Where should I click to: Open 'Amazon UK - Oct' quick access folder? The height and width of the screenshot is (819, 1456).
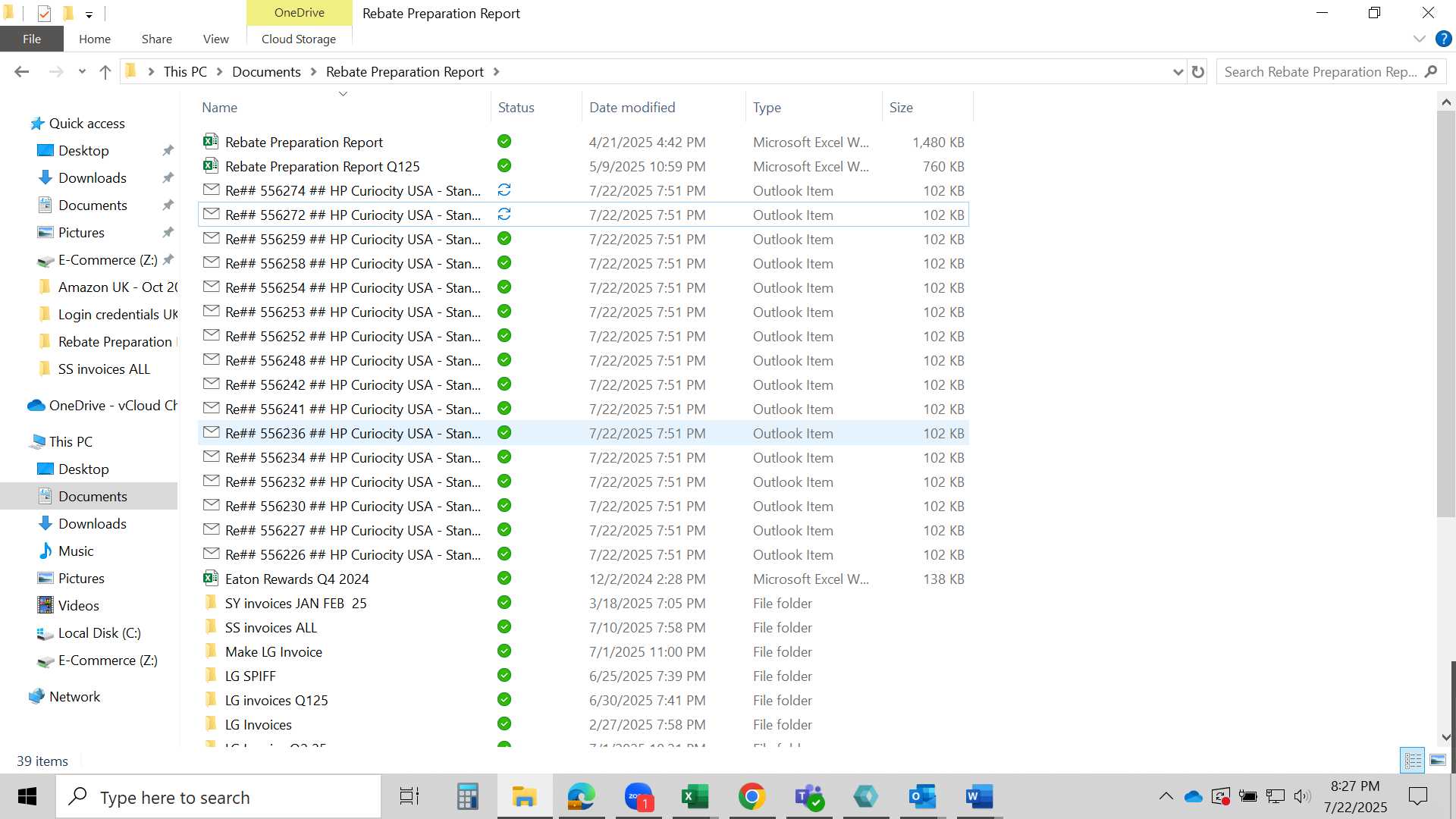118,287
